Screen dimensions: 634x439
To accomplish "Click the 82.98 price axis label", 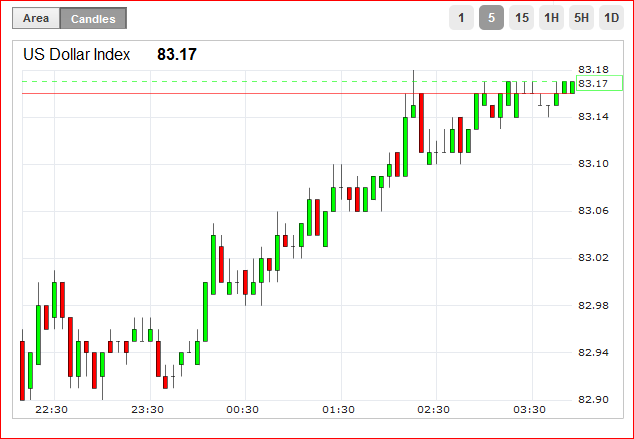I will pyautogui.click(x=593, y=306).
